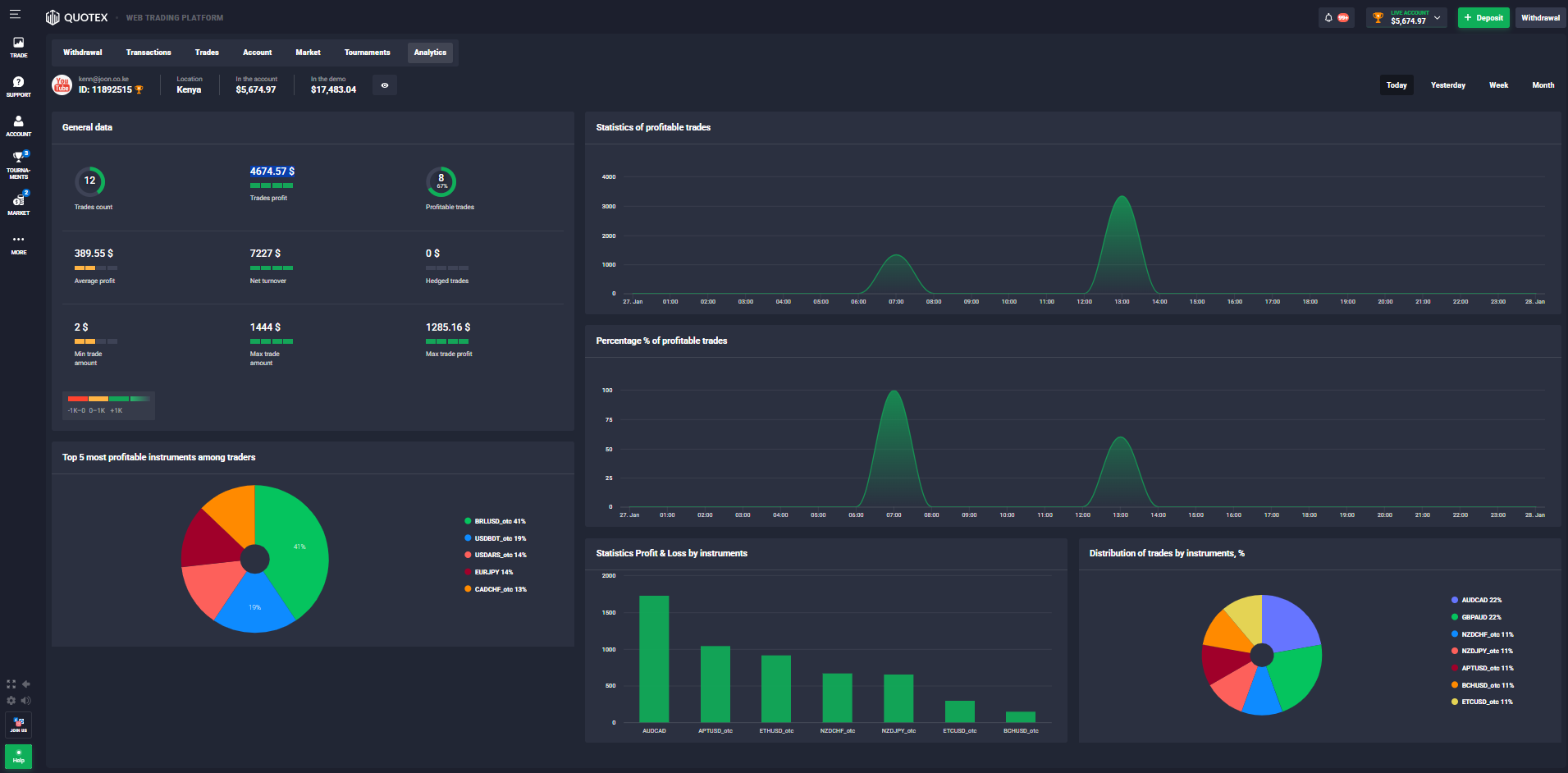Toggle balance visibility with eye icon
The image size is (1568, 773).
tap(385, 85)
